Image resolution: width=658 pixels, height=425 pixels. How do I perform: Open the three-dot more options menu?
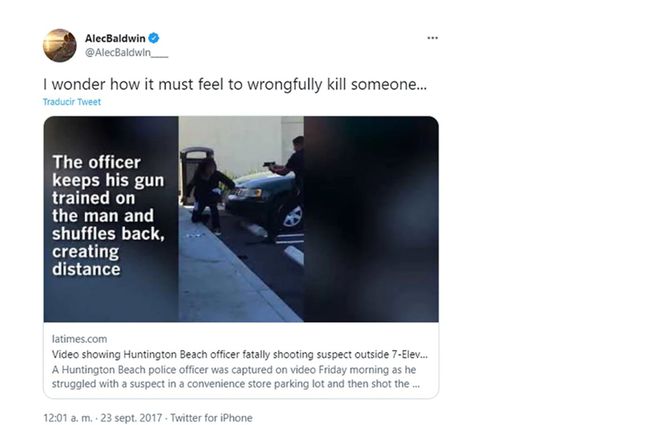pos(432,38)
